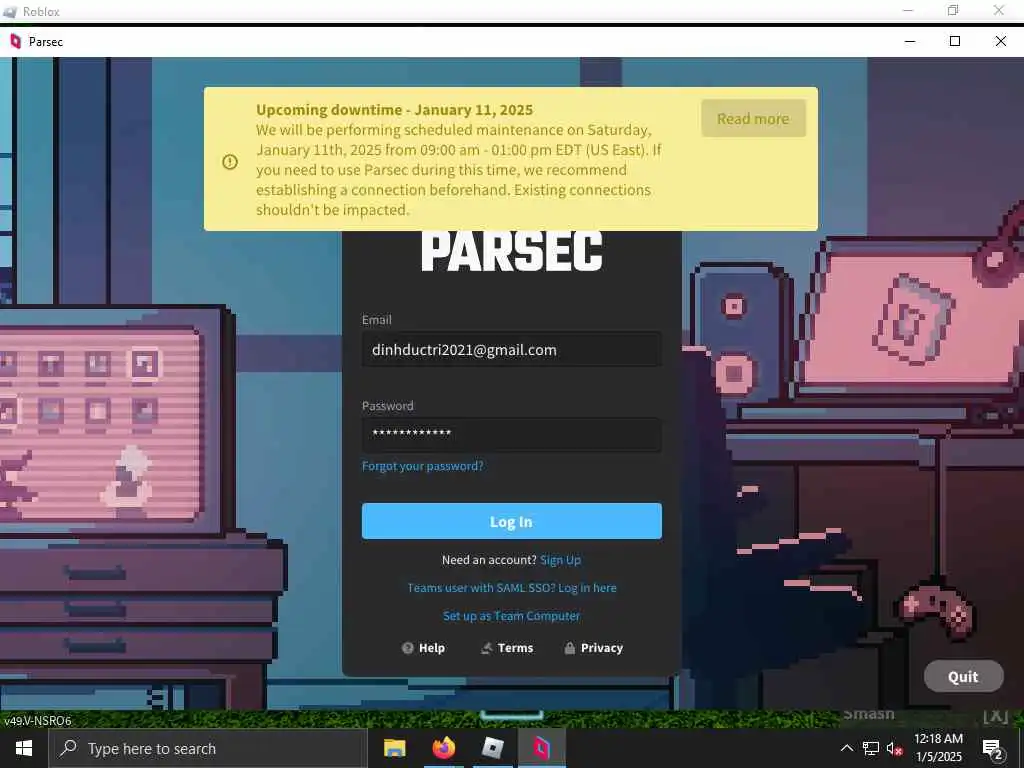1024x768 pixels.
Task: Restore down the Roblox window
Action: coord(953,10)
